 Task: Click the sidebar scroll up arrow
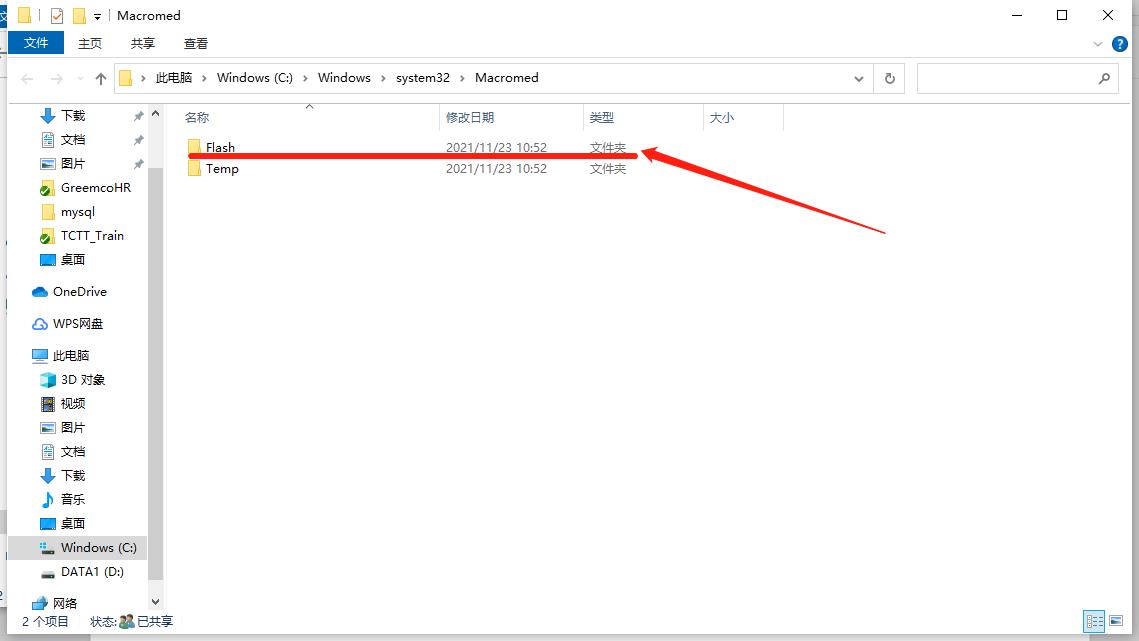point(155,114)
